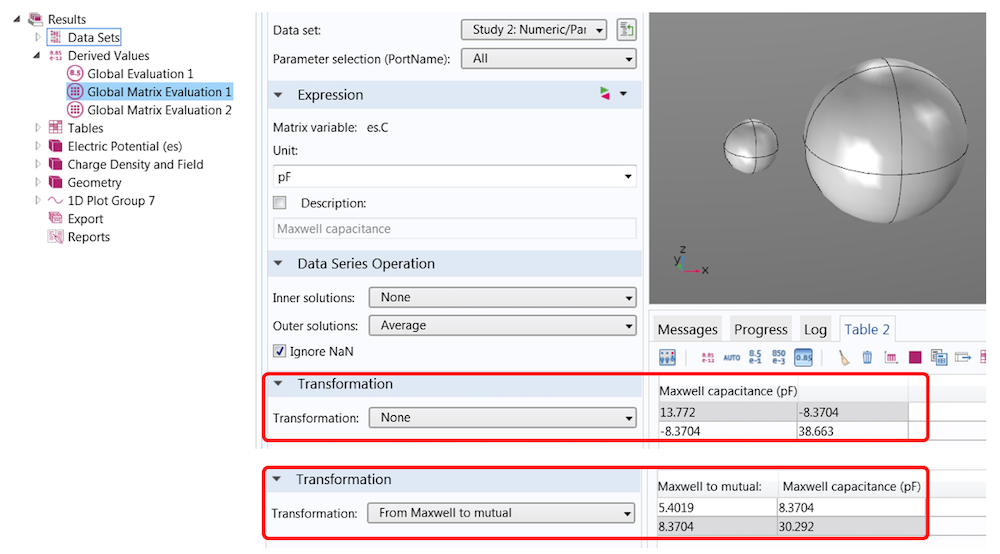1000x554 pixels.
Task: Click the 13.772 cell in table
Action: click(727, 412)
